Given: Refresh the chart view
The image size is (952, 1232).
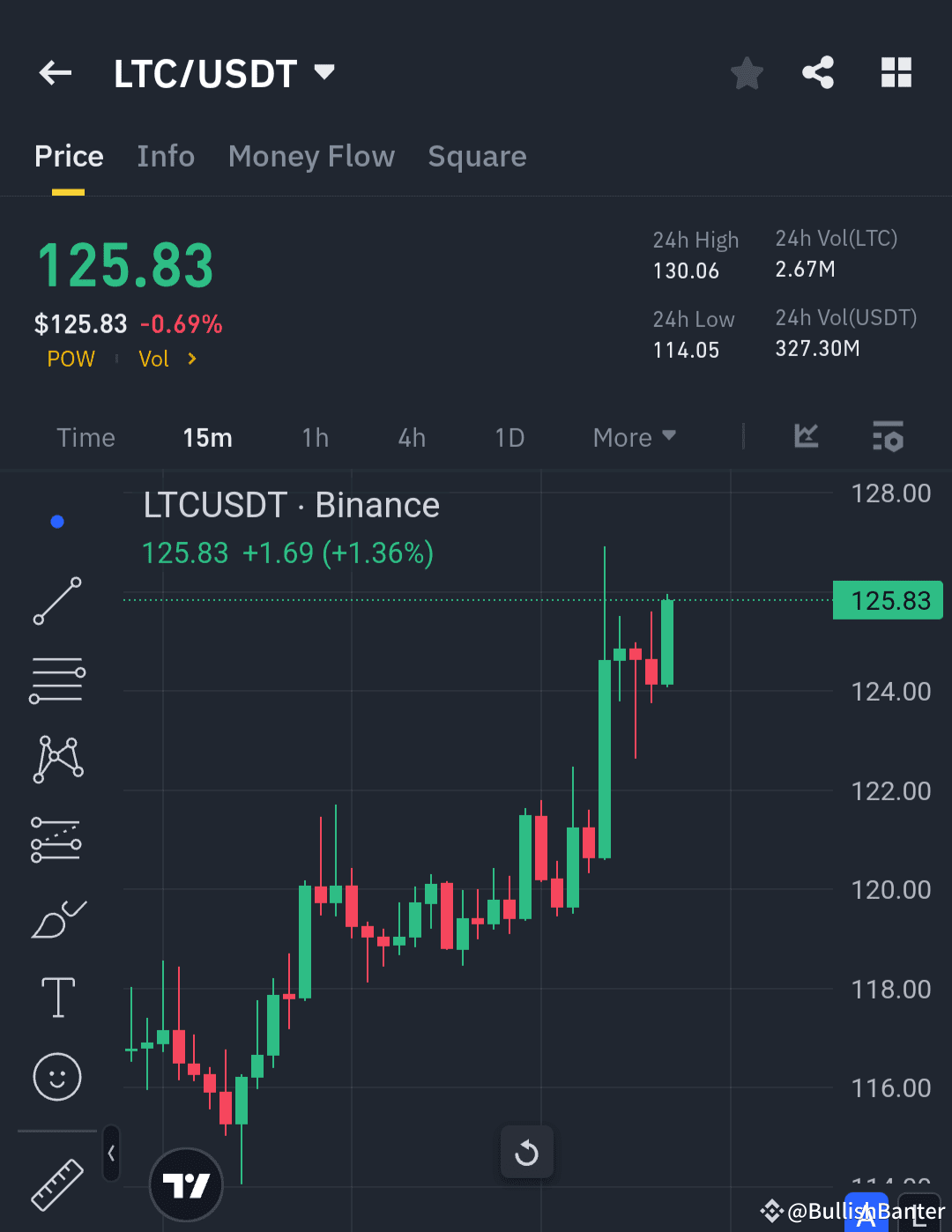Looking at the screenshot, I should pos(526,1152).
